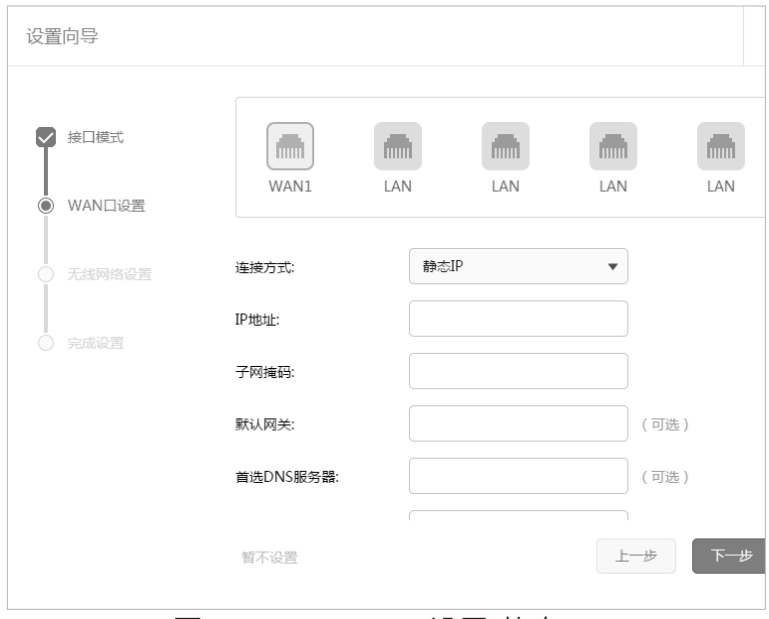Screen dimensions: 769x619
Task: Select the WAN1 port icon
Action: coord(290,146)
